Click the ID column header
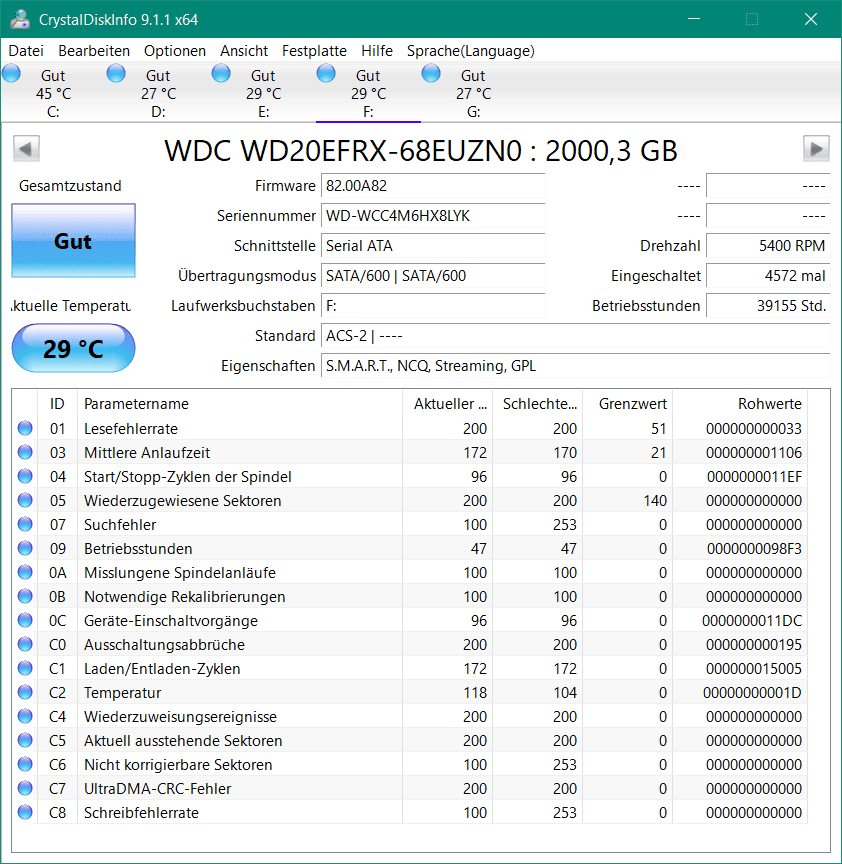The height and width of the screenshot is (864, 842). pyautogui.click(x=57, y=403)
